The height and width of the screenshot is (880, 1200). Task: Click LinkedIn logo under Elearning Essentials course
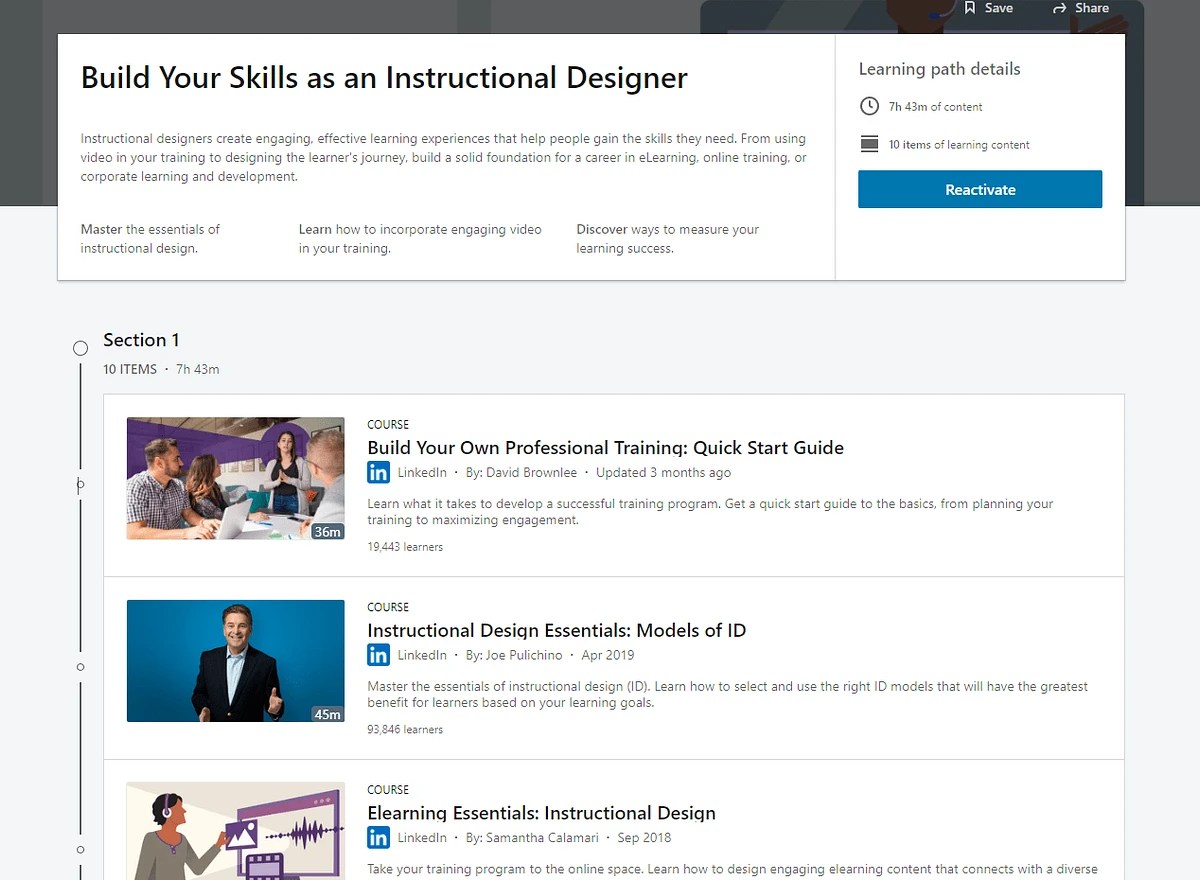(378, 837)
